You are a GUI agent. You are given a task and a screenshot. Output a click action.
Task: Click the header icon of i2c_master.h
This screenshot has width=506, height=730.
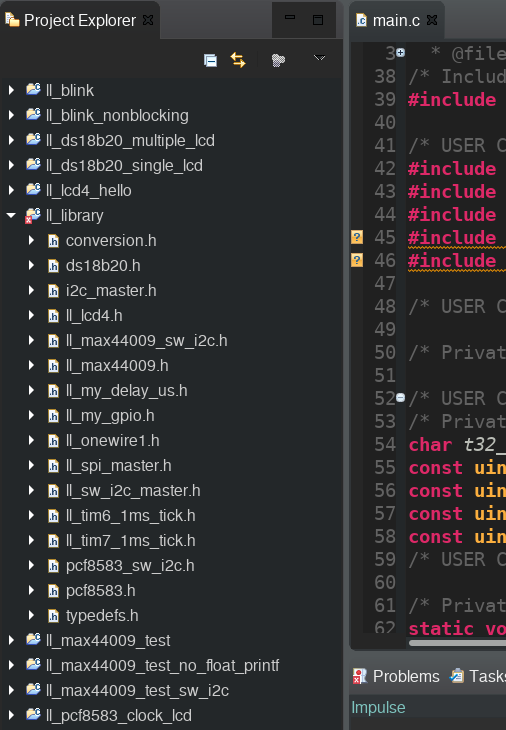click(x=53, y=291)
